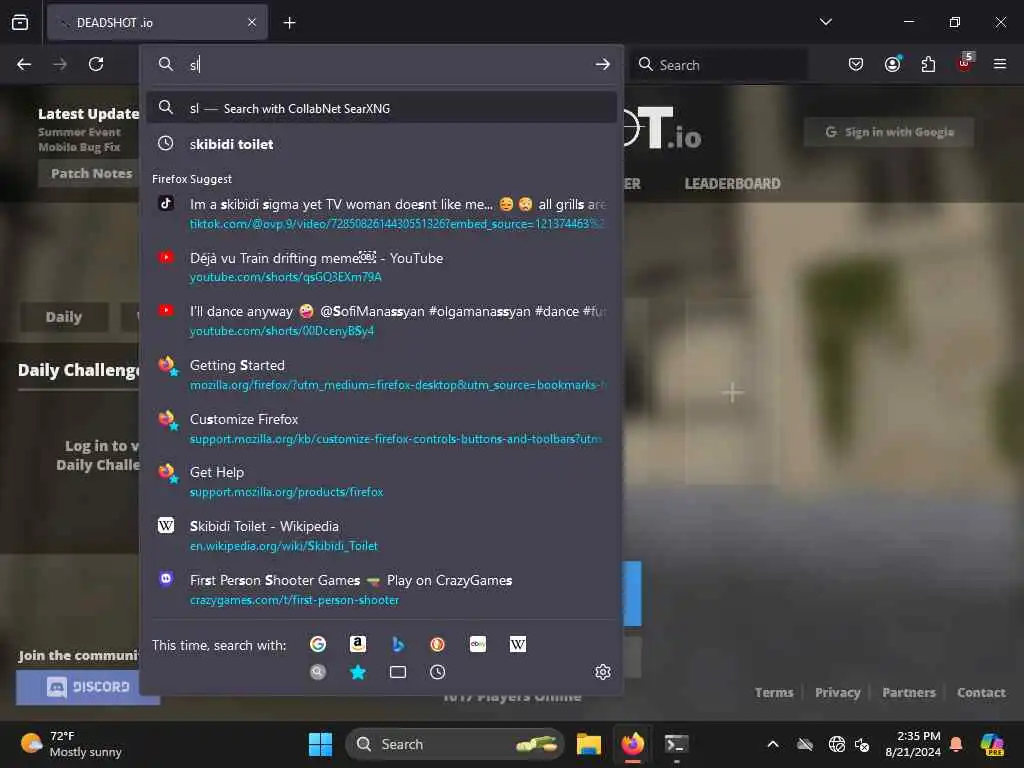
Task: Open the Partners link
Action: pyautogui.click(x=908, y=692)
